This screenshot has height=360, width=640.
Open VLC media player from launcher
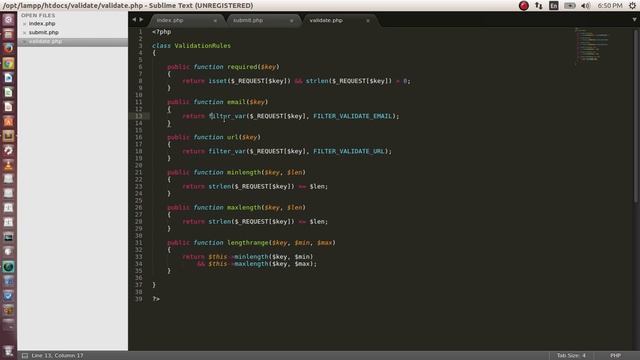pyautogui.click(x=8, y=165)
